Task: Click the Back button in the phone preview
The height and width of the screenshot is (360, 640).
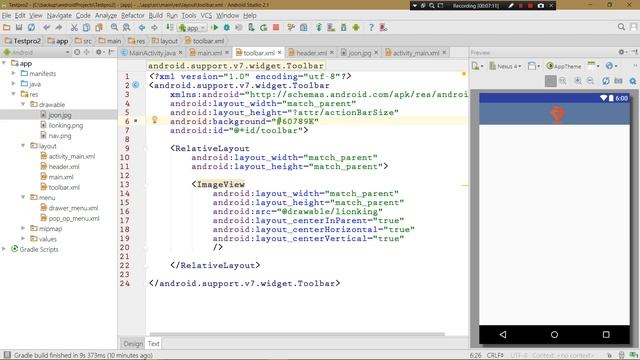Action: (503, 334)
